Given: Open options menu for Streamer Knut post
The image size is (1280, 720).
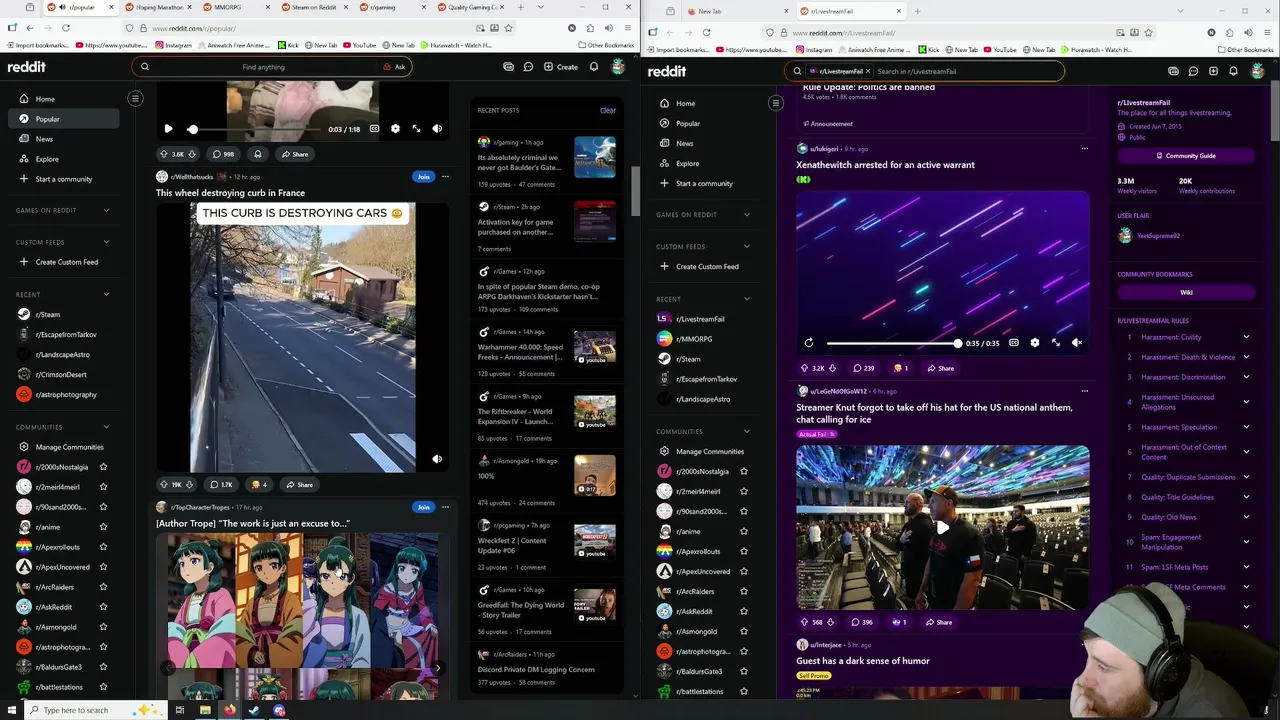Looking at the screenshot, I should pyautogui.click(x=1085, y=391).
